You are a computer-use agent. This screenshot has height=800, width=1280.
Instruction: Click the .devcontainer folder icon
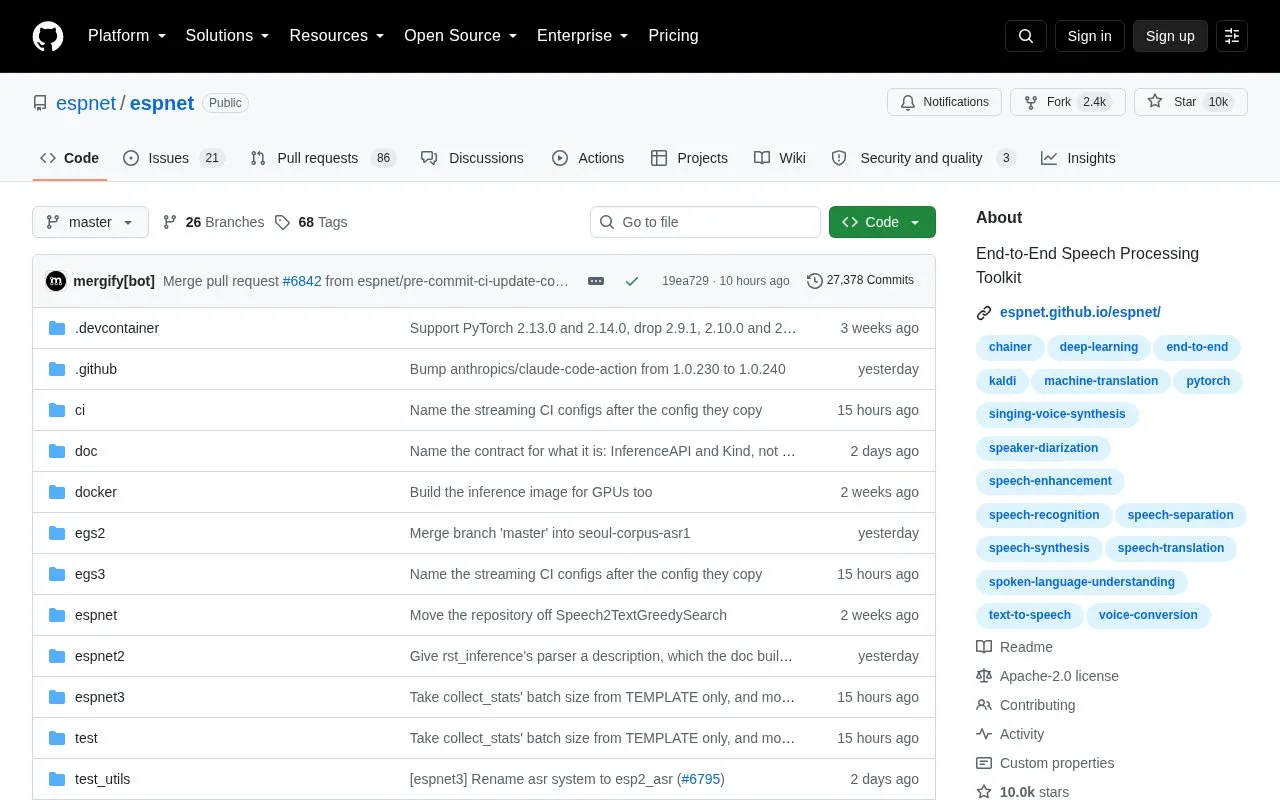tap(57, 328)
